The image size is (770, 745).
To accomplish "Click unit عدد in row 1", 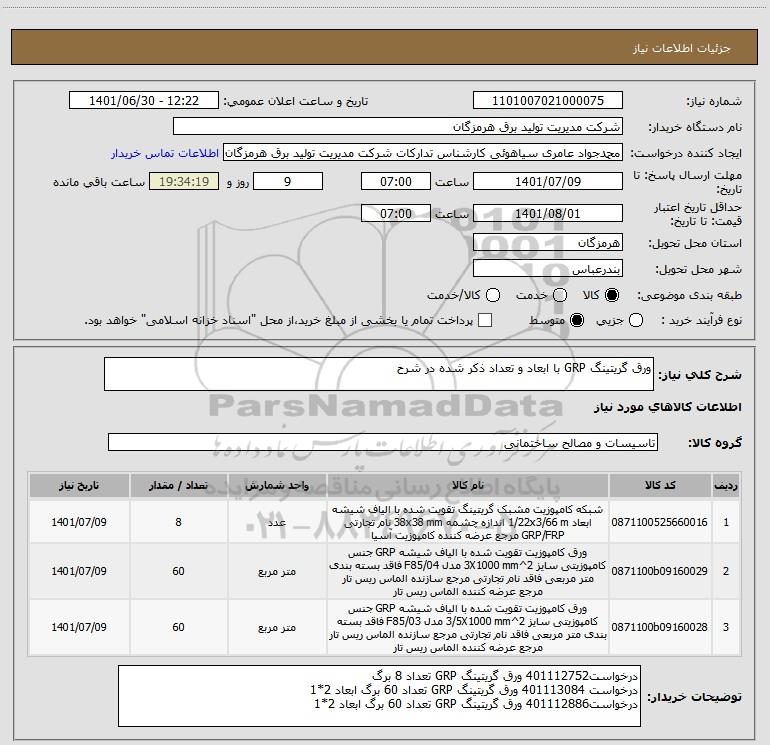I will (277, 522).
